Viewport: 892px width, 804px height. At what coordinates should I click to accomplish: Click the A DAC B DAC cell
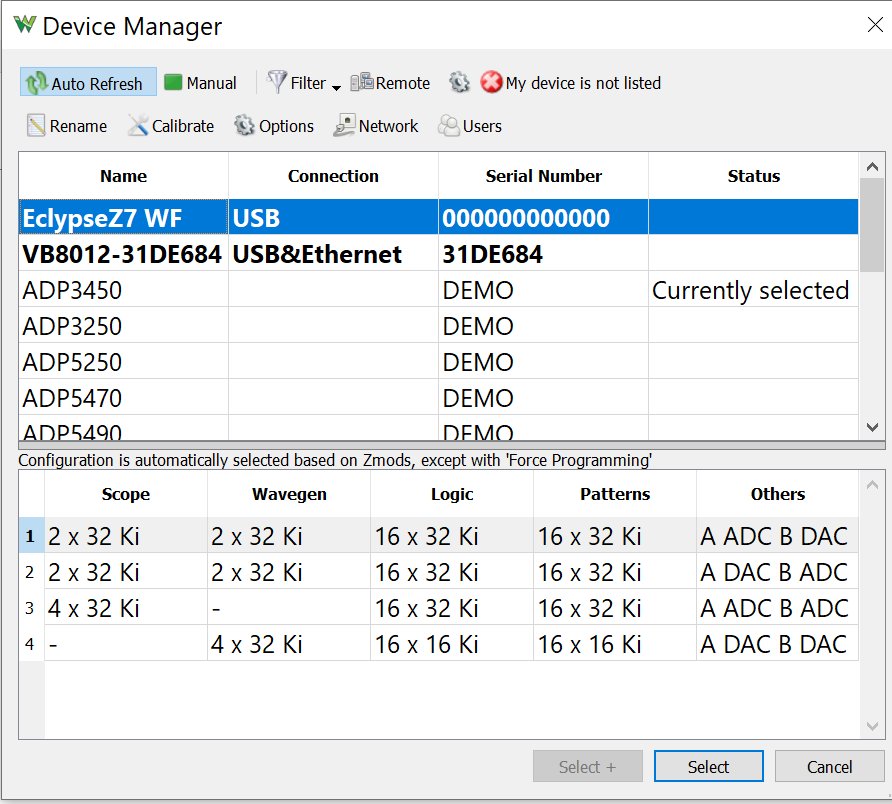[777, 644]
